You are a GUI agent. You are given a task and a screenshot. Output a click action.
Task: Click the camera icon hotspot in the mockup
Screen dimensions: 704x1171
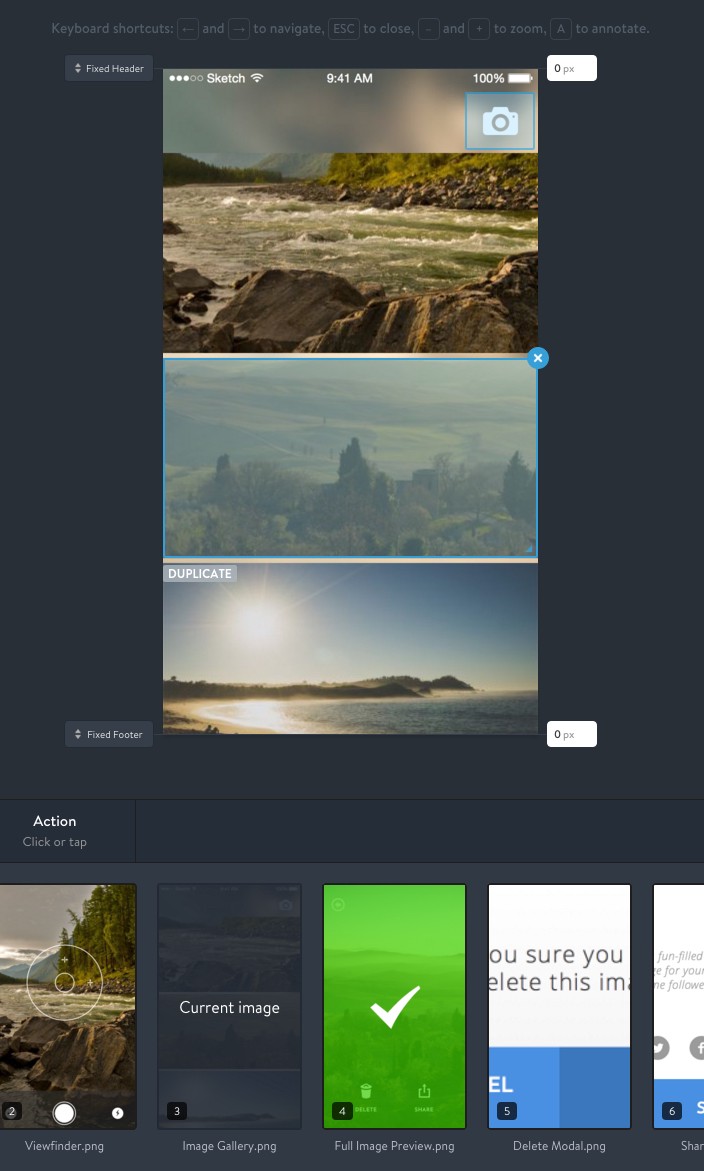[x=499, y=122]
